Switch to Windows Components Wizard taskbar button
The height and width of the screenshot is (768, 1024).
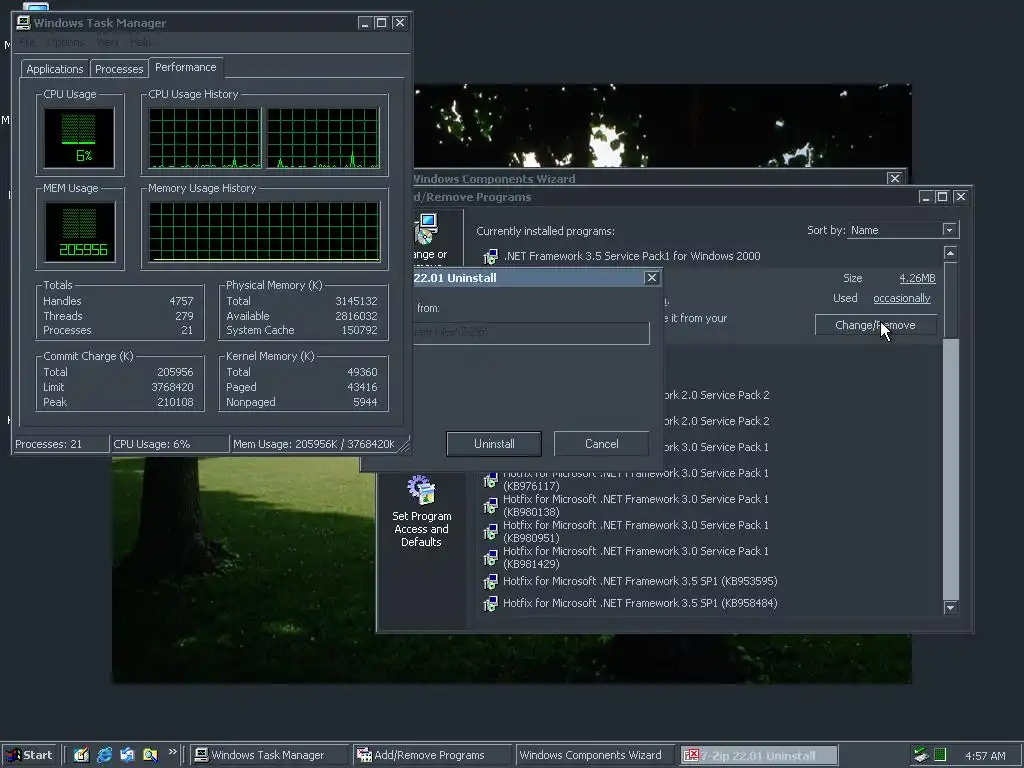(x=594, y=755)
